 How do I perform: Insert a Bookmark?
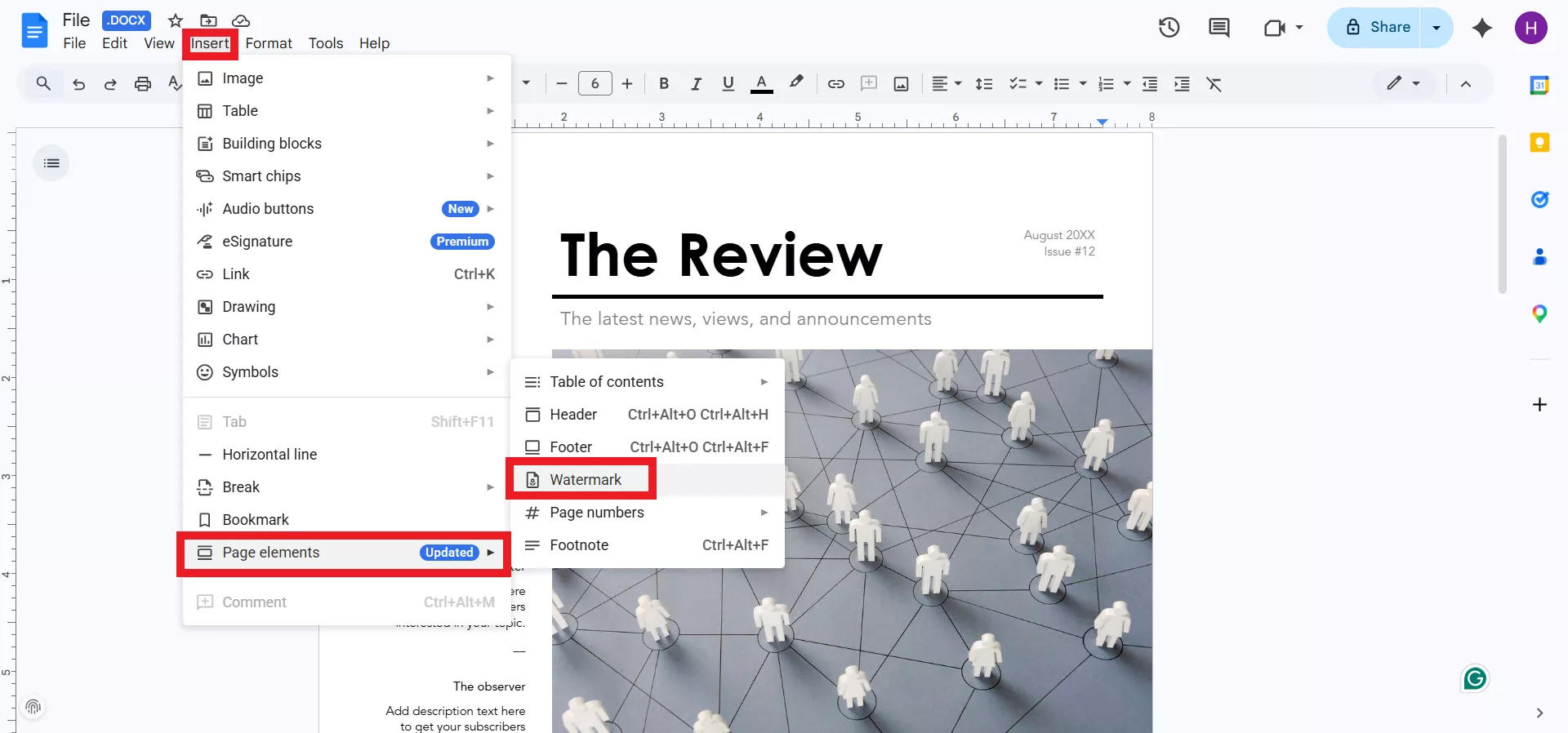pos(347,520)
